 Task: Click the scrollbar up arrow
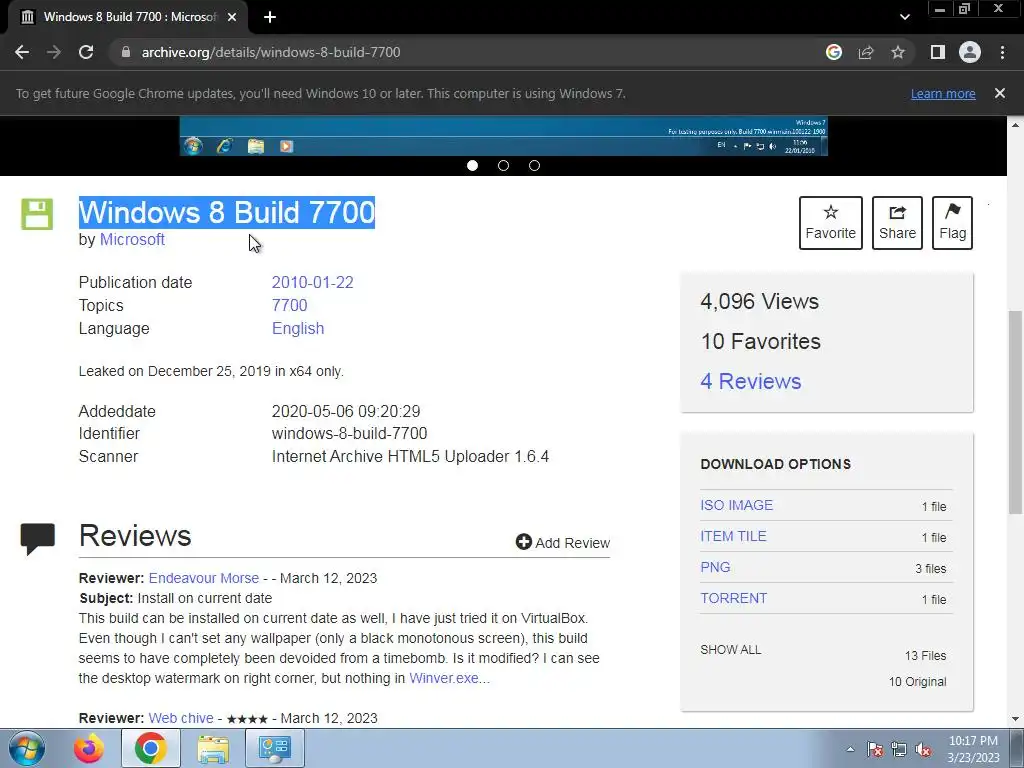pyautogui.click(x=1015, y=124)
